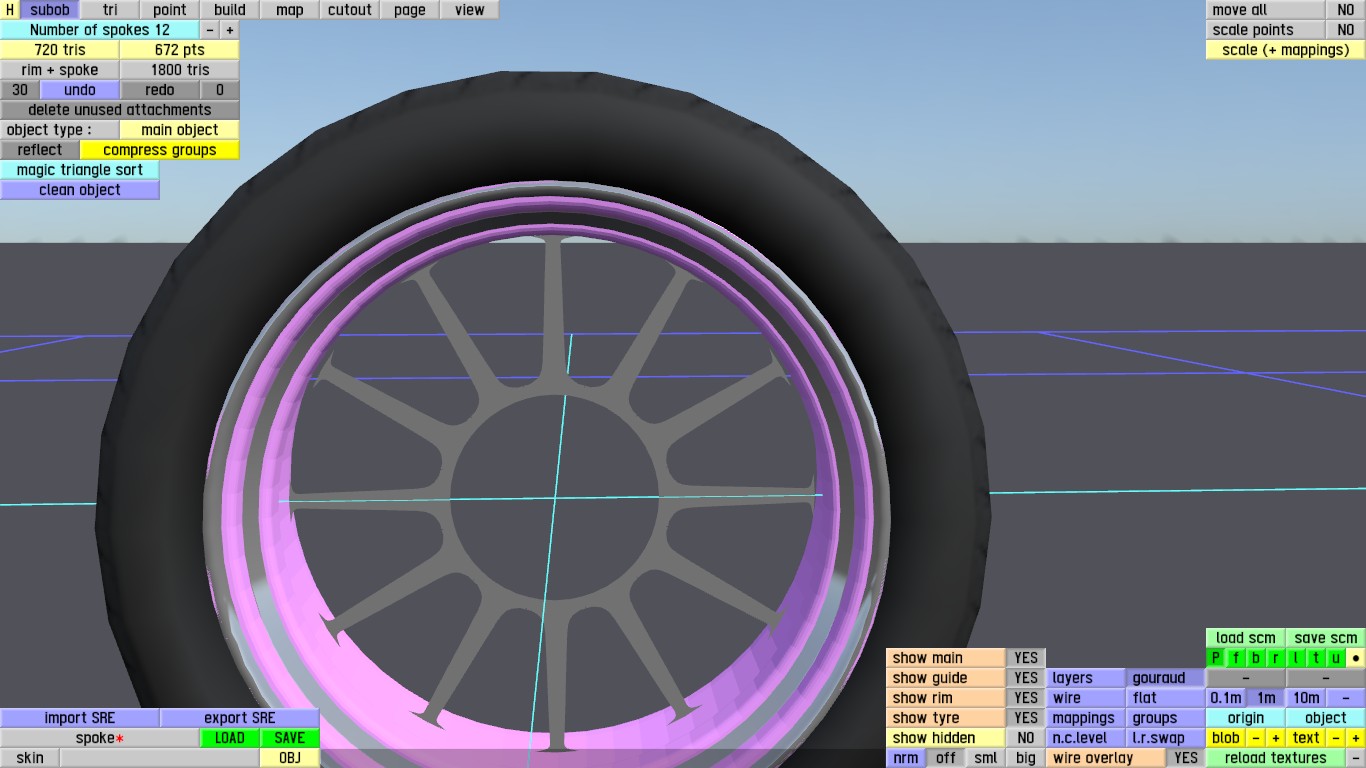The image size is (1366, 768).
Task: Click the green b view button
Action: 1256,658
